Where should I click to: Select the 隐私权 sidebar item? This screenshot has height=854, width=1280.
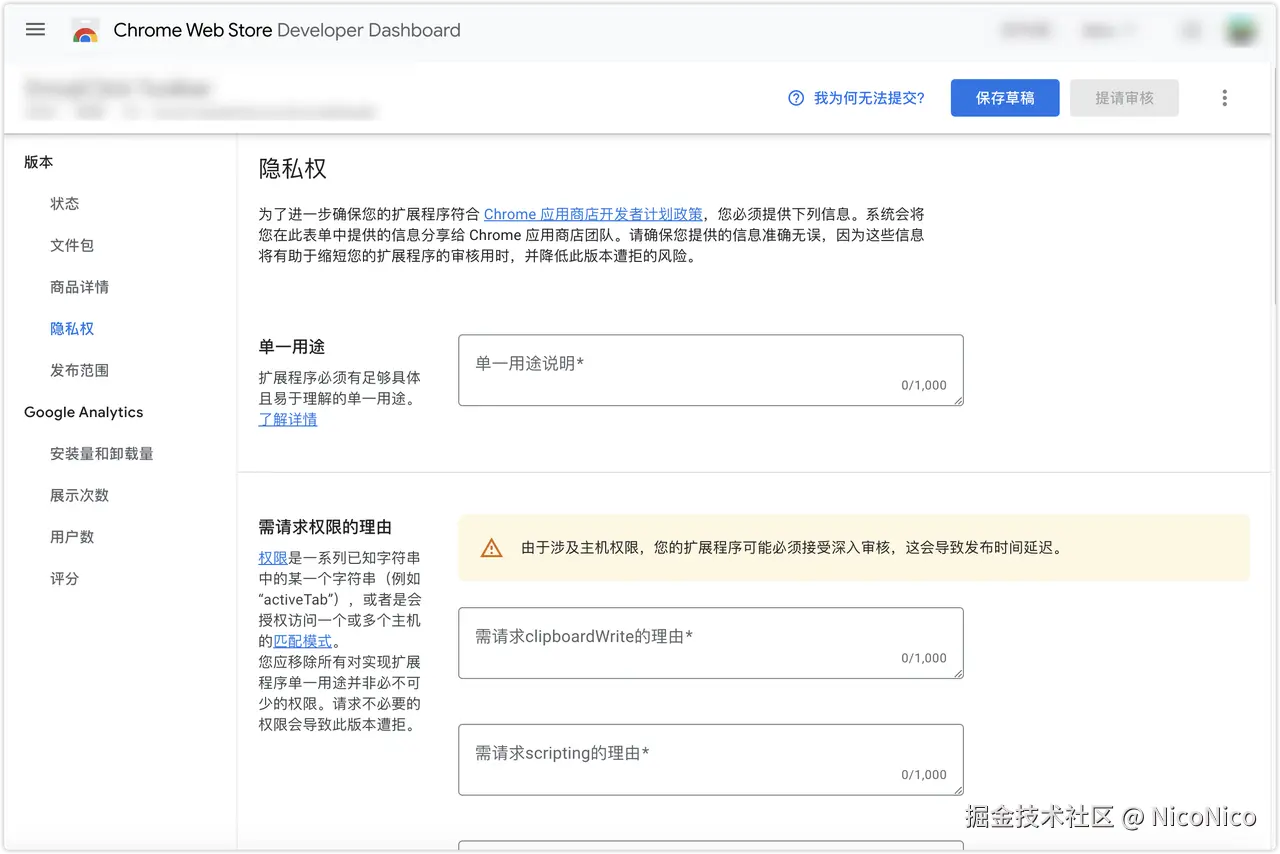[x=72, y=328]
